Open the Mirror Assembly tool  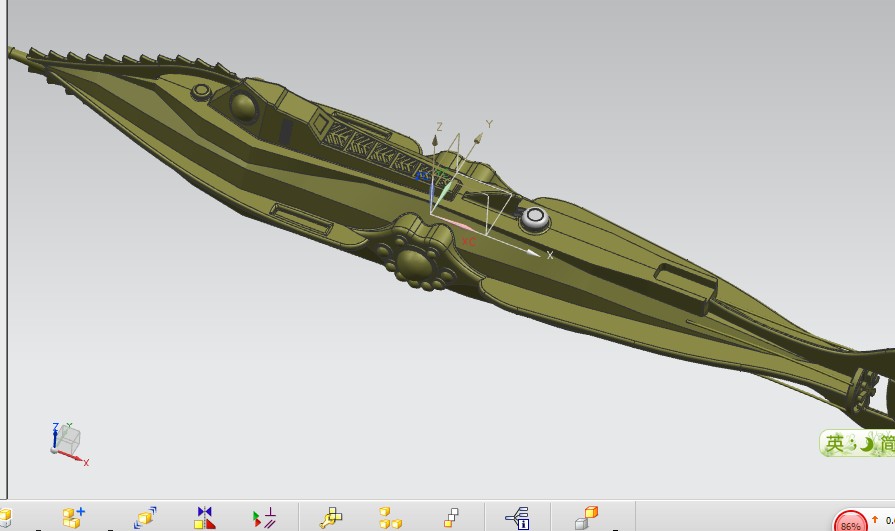tap(205, 517)
